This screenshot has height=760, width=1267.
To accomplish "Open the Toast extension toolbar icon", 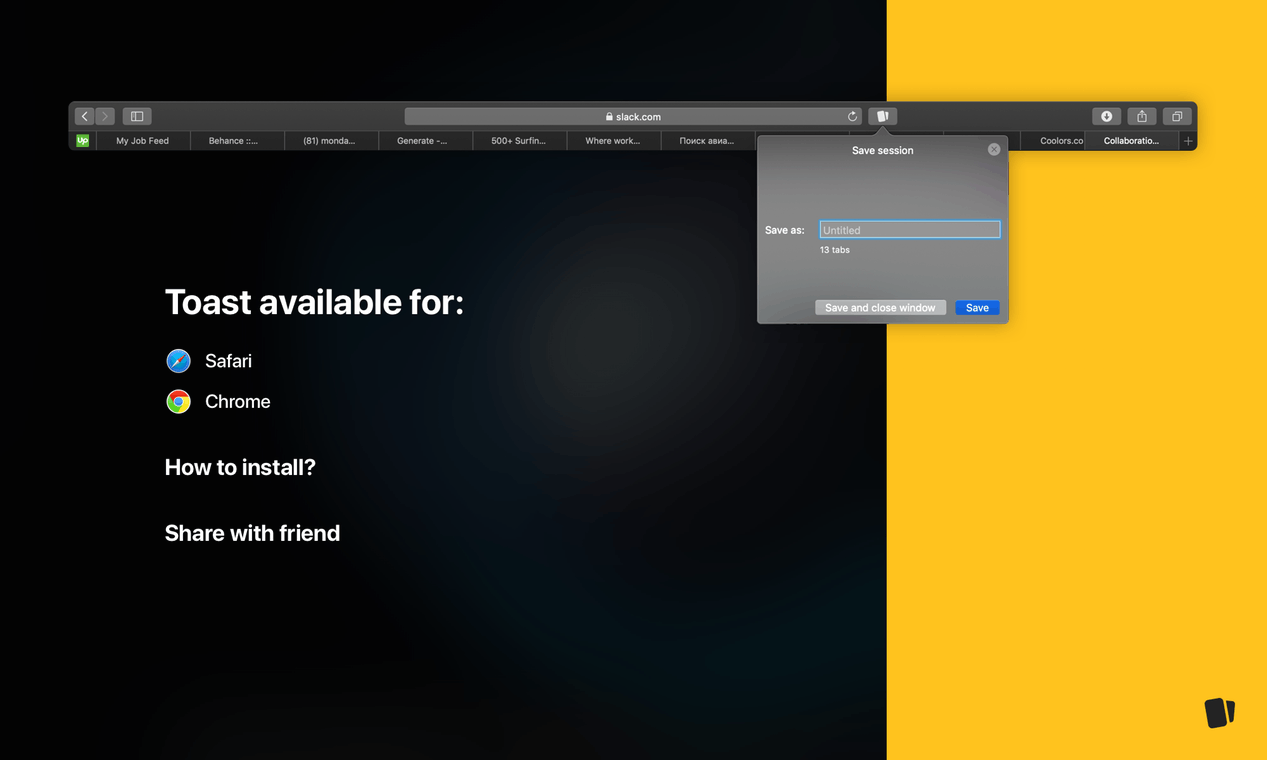I will click(883, 116).
